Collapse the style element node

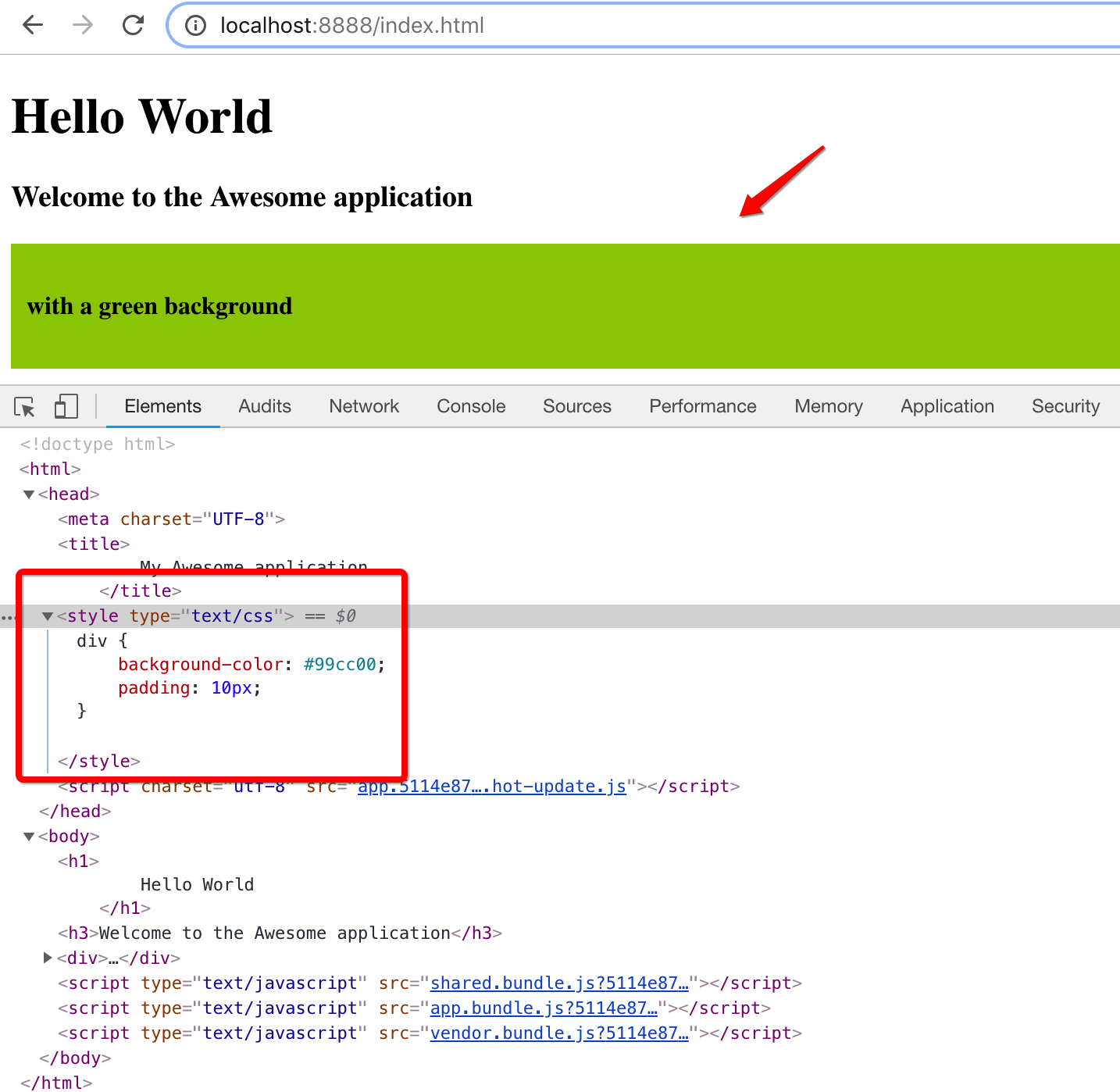48,616
